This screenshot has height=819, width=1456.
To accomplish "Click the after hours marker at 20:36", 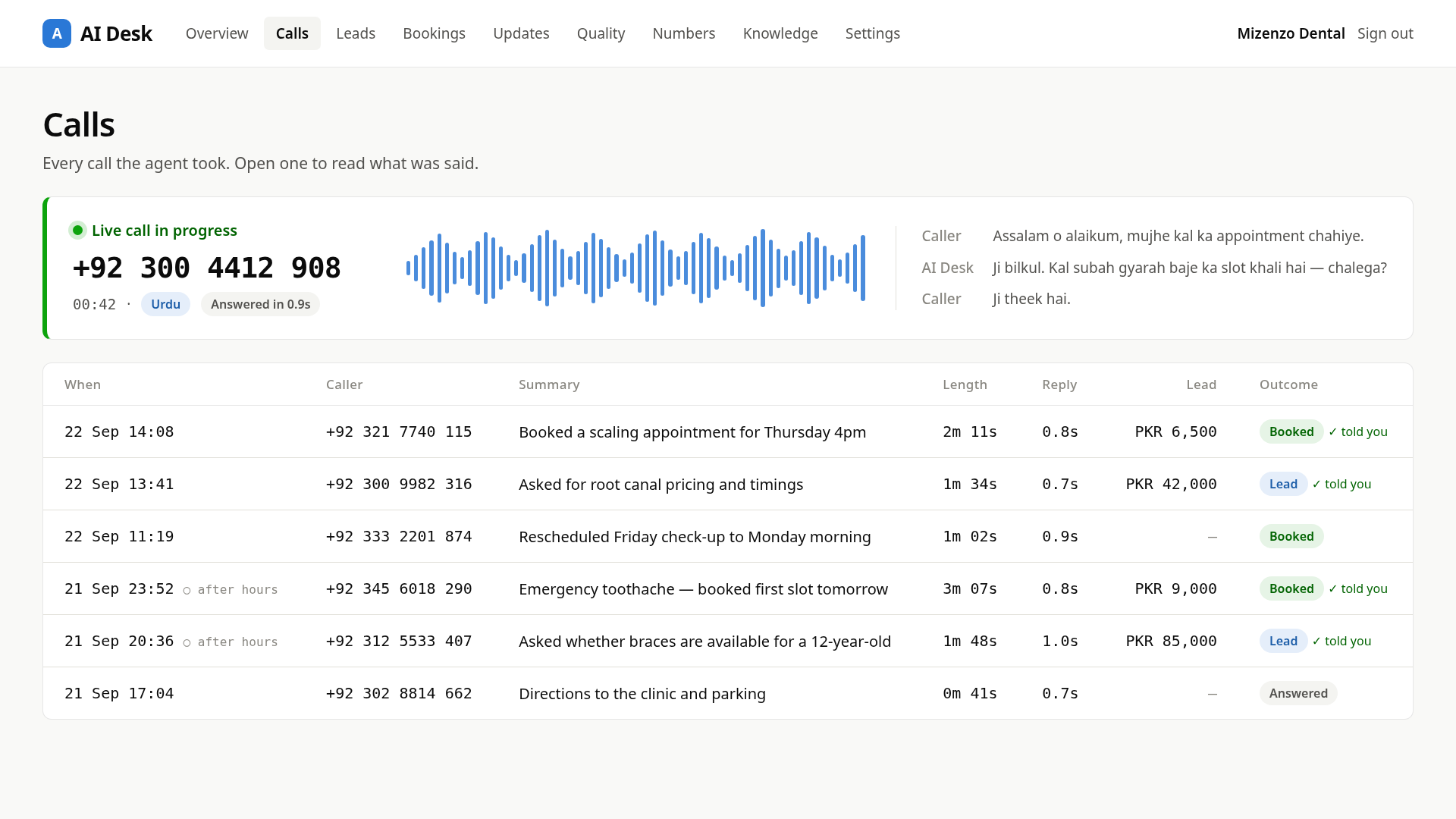I will pos(231,642).
